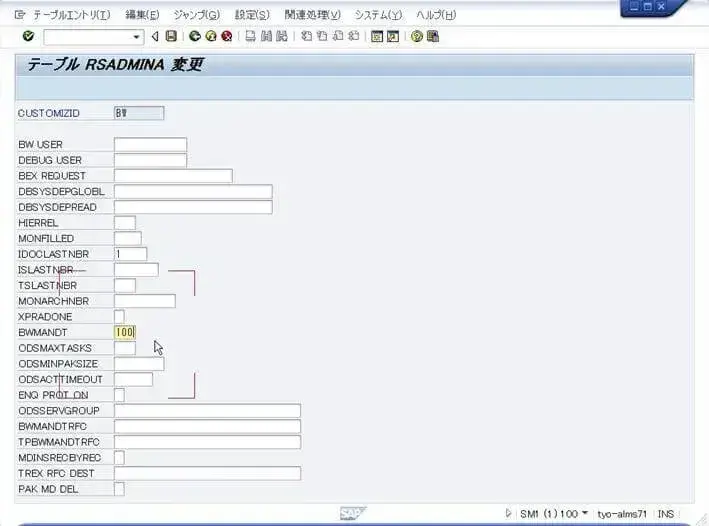Click the TPBWMANDTRFC input field
The image size is (709, 526).
click(x=207, y=442)
